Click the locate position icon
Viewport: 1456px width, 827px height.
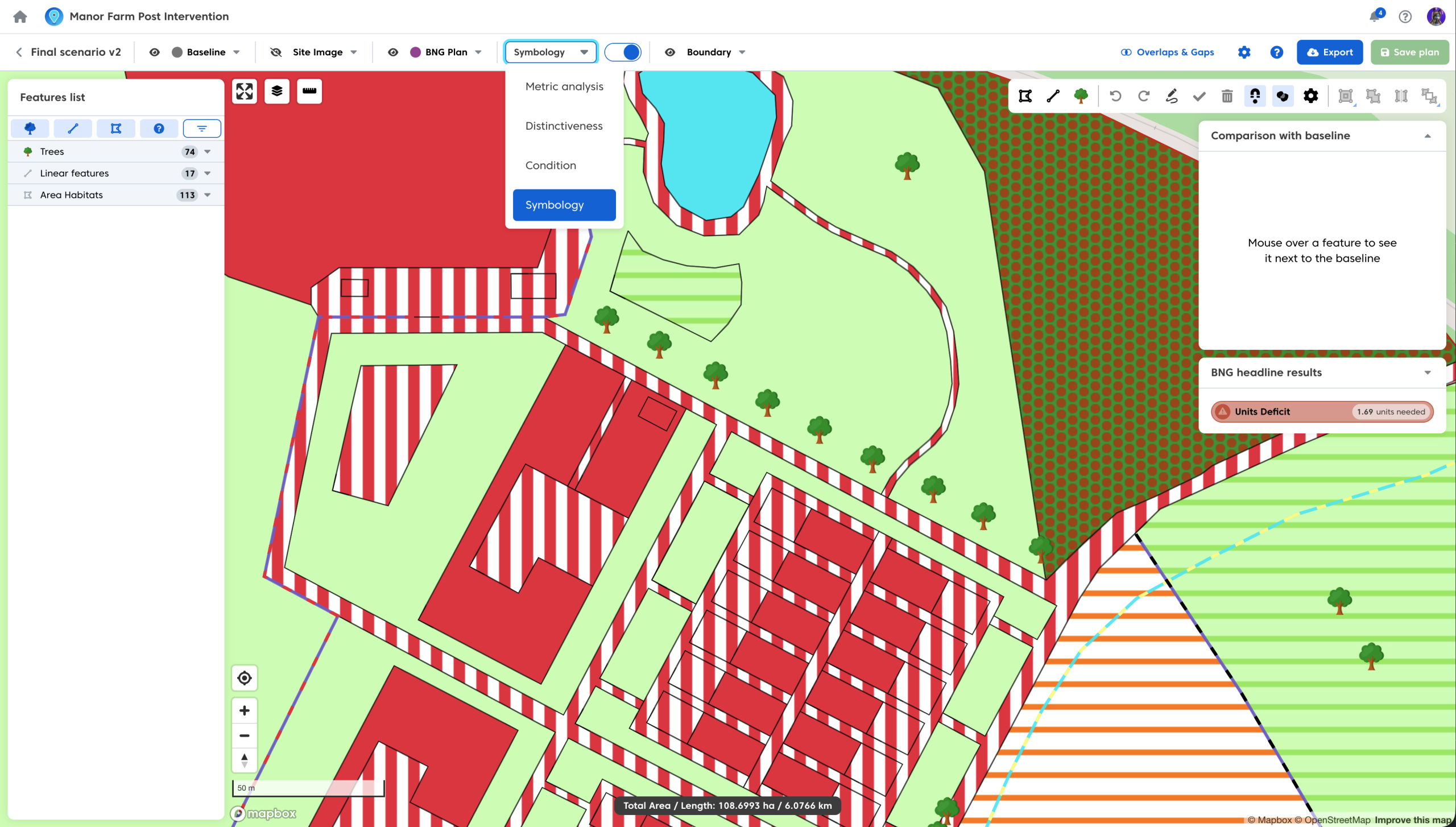(245, 678)
